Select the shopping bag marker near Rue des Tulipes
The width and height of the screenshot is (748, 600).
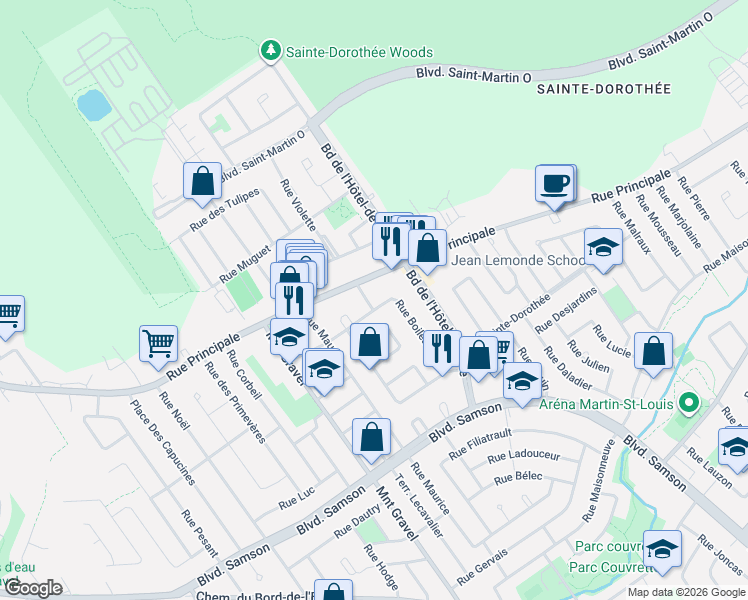pos(203,182)
